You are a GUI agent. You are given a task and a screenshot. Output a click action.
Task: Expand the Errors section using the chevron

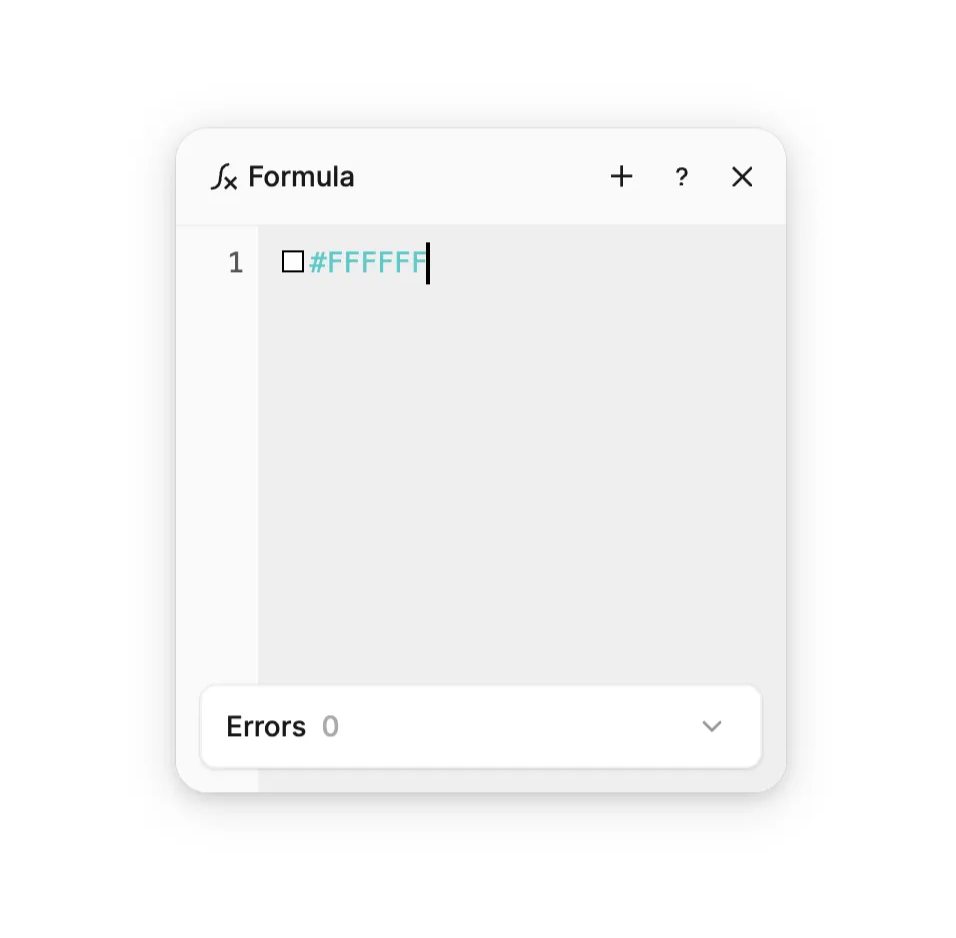[712, 726]
